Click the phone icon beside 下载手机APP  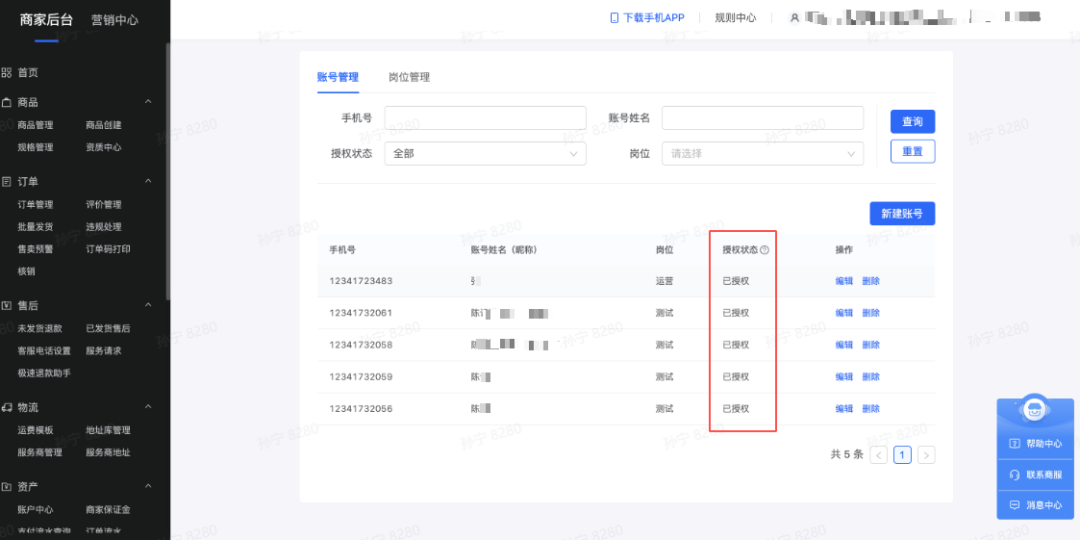[x=614, y=18]
